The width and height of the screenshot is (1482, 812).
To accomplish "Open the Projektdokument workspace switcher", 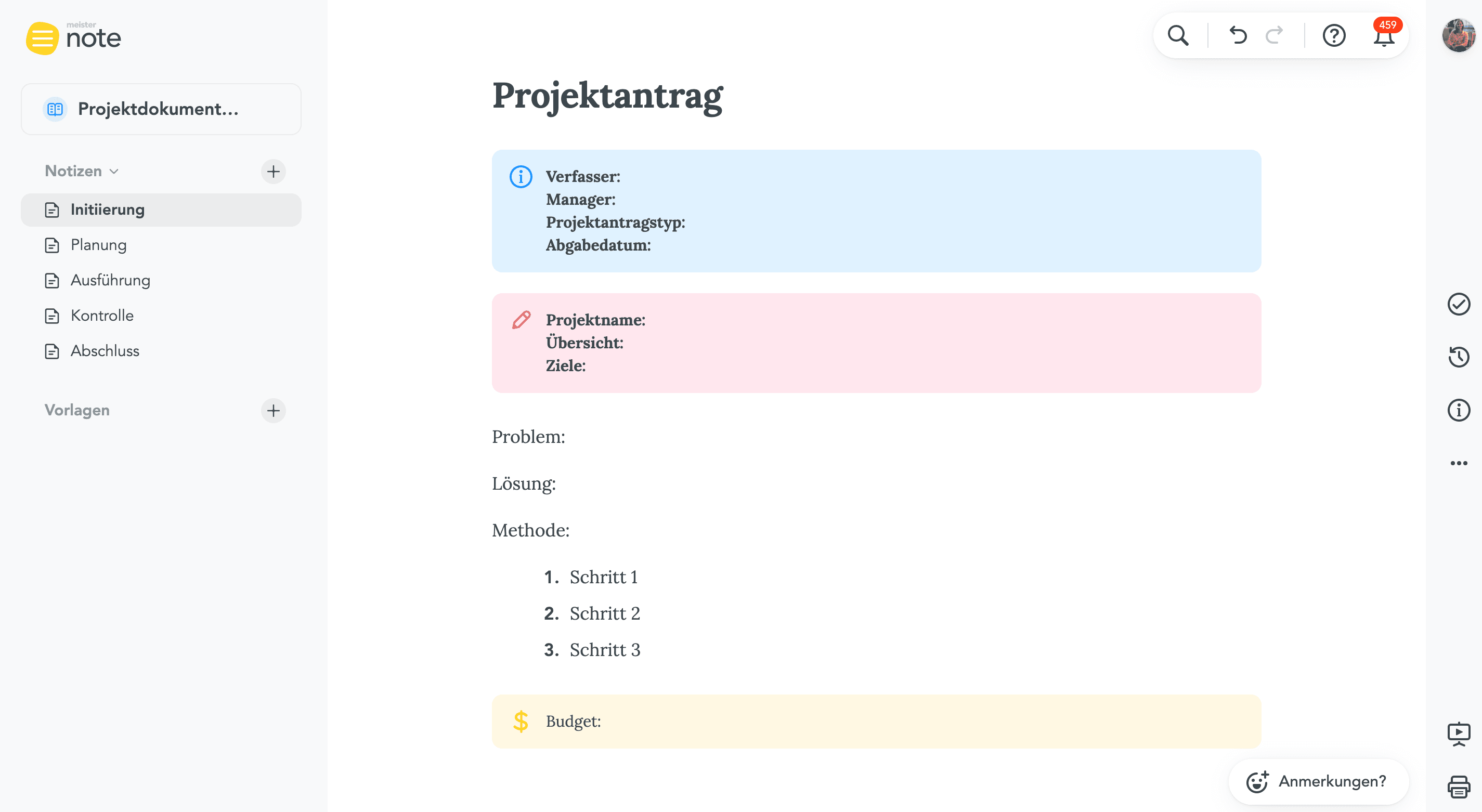I will coord(161,109).
